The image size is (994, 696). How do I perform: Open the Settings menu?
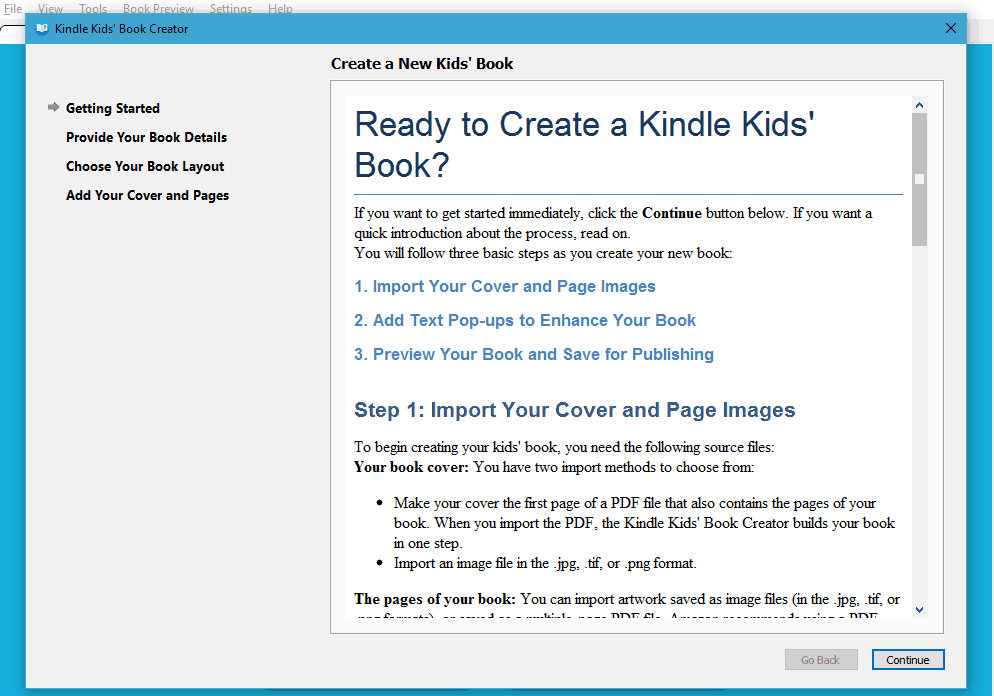click(x=231, y=8)
